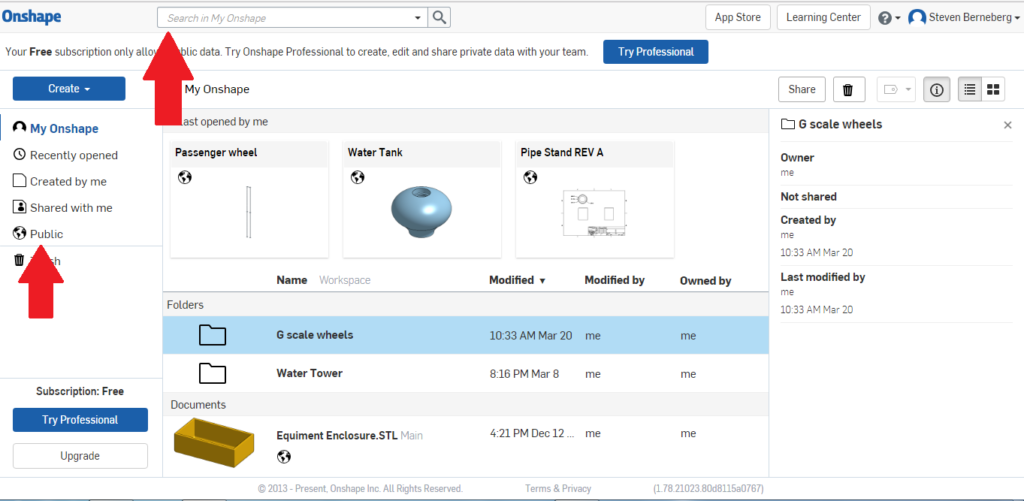Click the Try Professional banner button

tap(655, 52)
